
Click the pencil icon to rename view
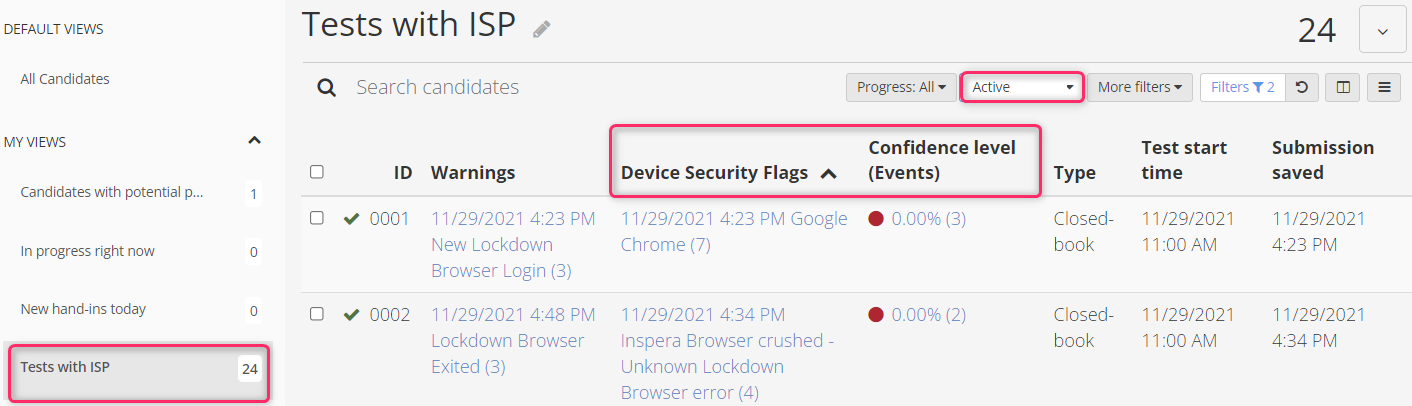point(541,29)
